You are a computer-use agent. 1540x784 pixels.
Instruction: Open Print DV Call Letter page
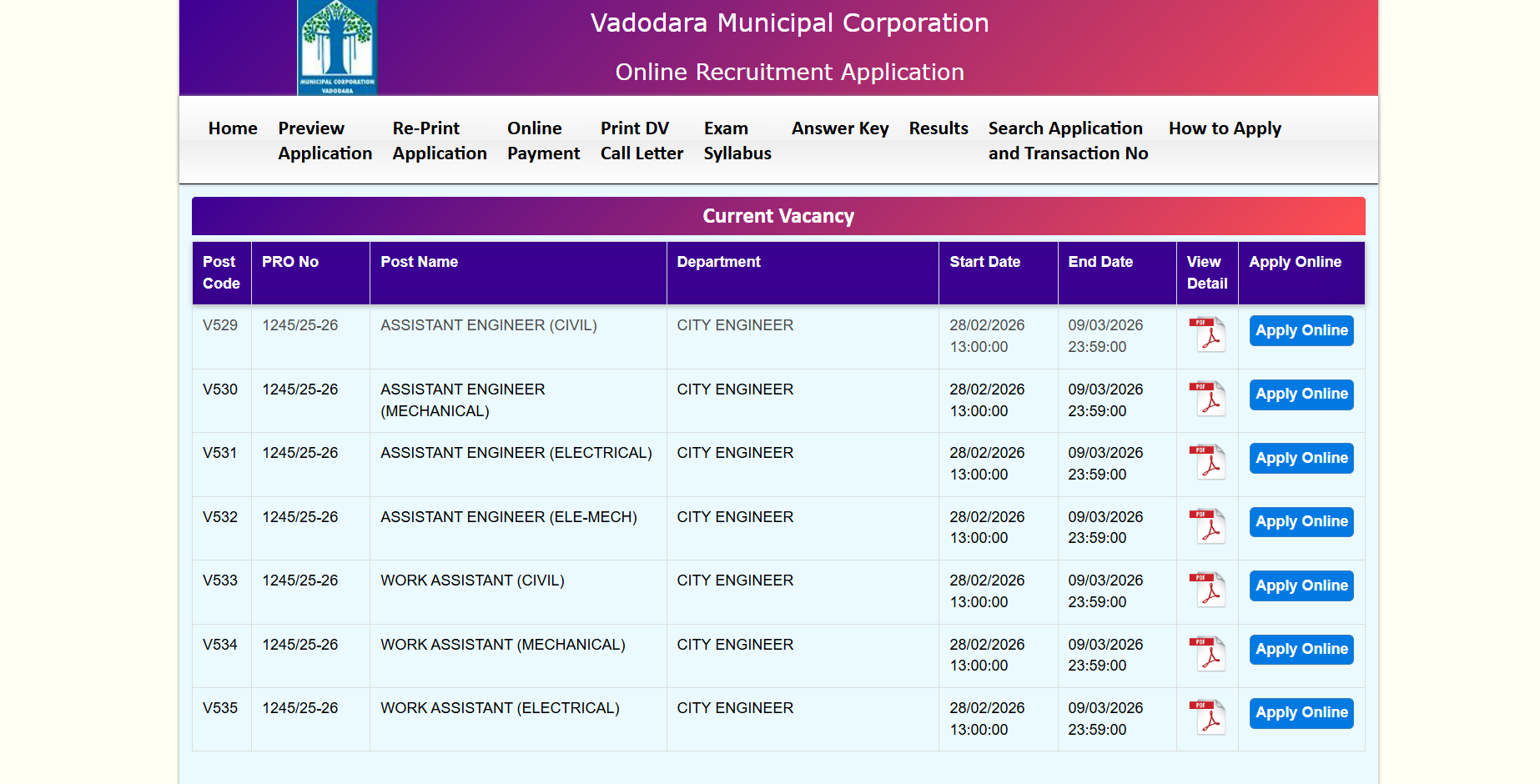(642, 141)
